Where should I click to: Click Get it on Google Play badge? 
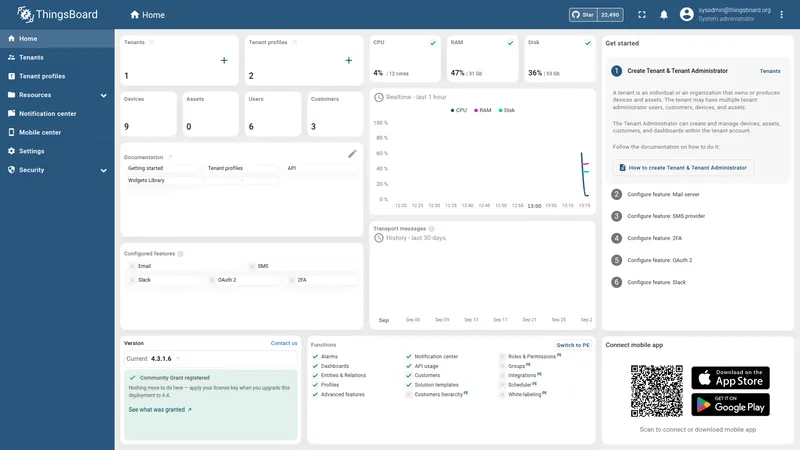click(x=730, y=405)
